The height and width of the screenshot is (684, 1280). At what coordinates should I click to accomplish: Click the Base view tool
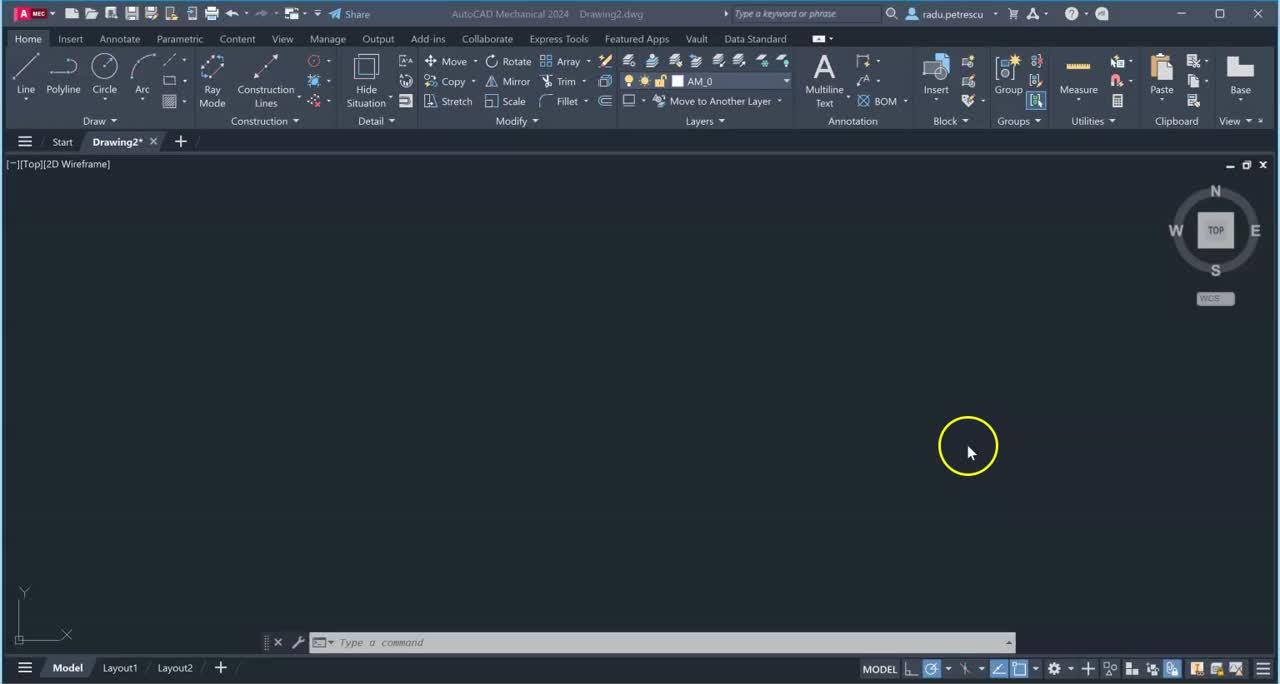[x=1240, y=74]
